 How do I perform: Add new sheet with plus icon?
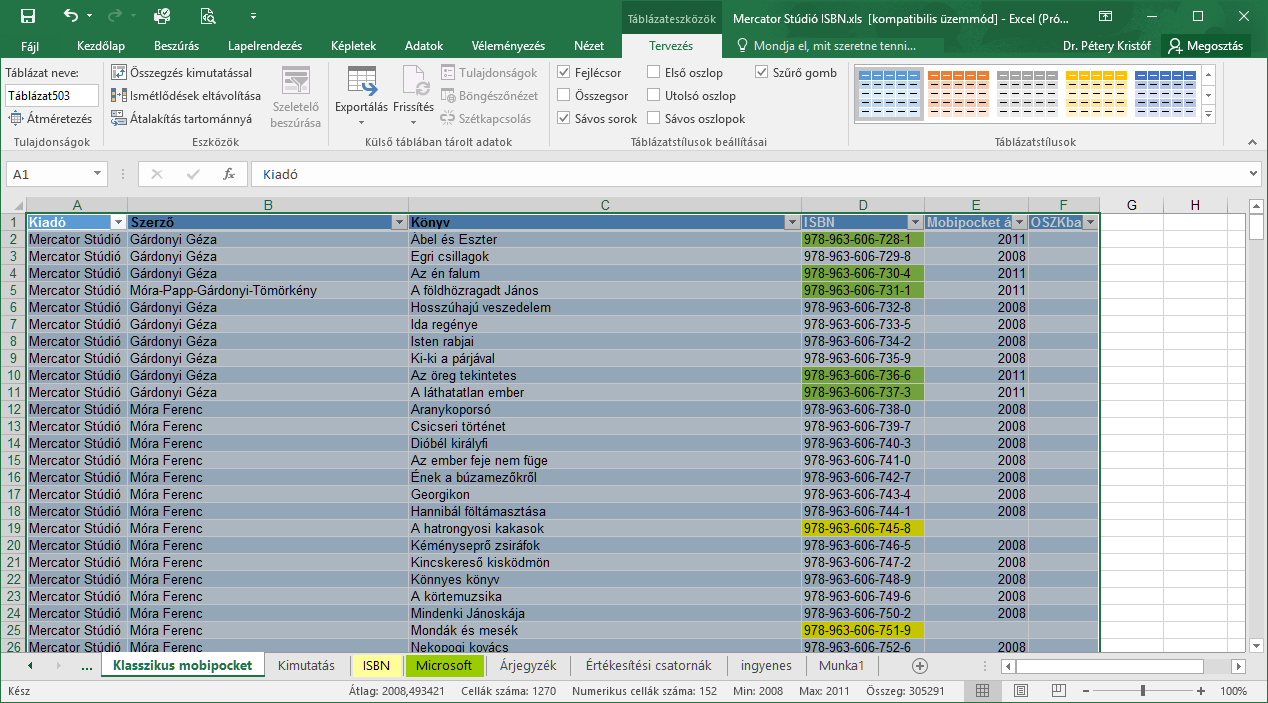pos(920,666)
